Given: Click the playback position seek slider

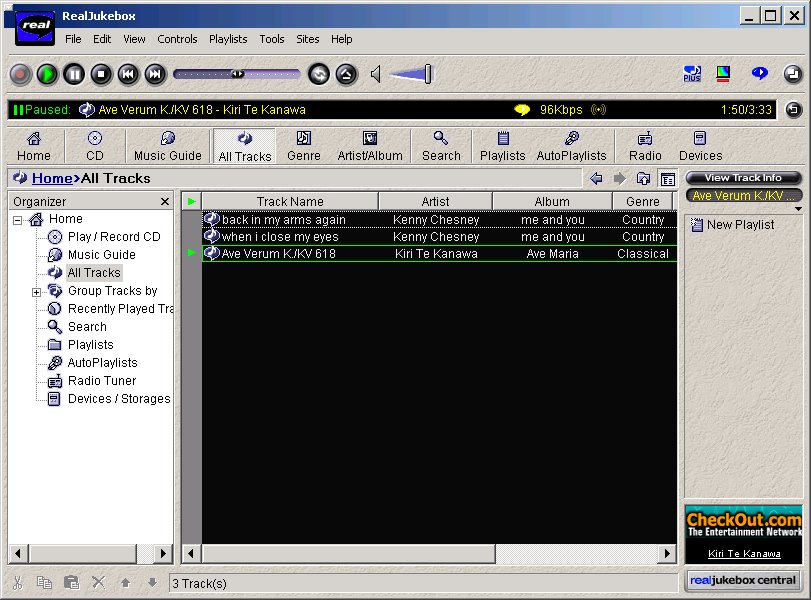Looking at the screenshot, I should (x=237, y=74).
